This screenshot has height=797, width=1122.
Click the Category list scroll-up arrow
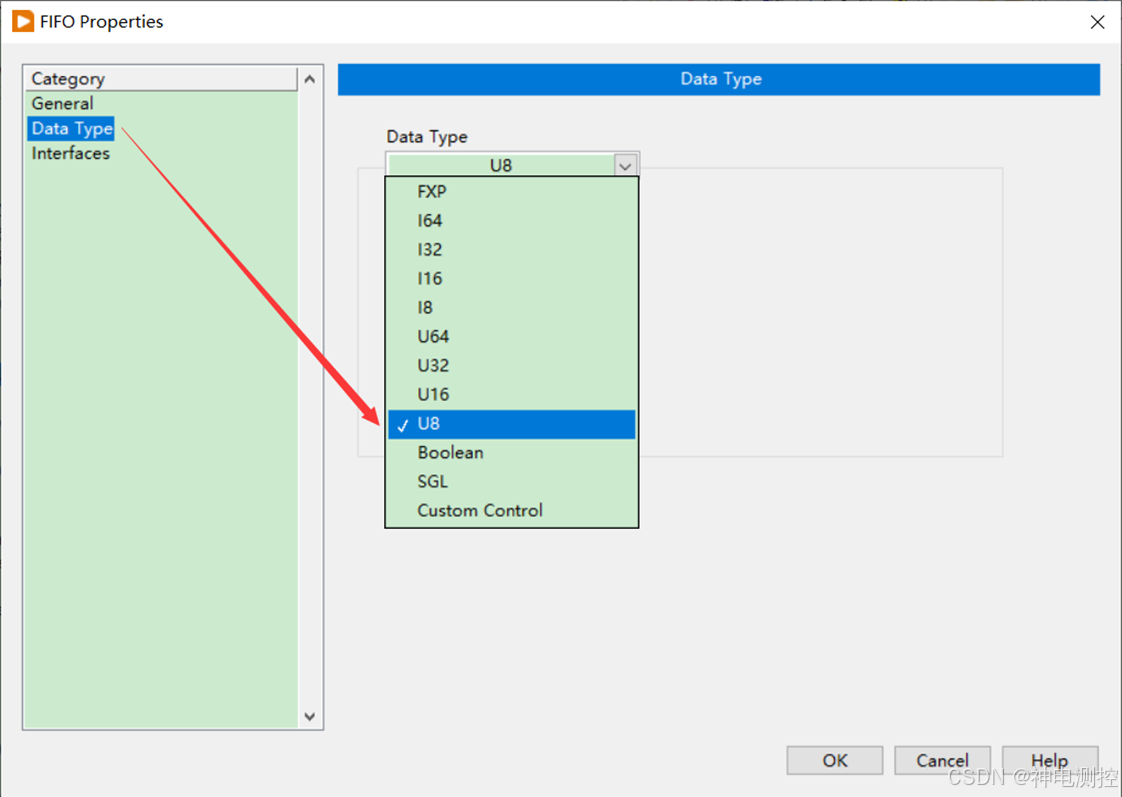click(x=310, y=79)
